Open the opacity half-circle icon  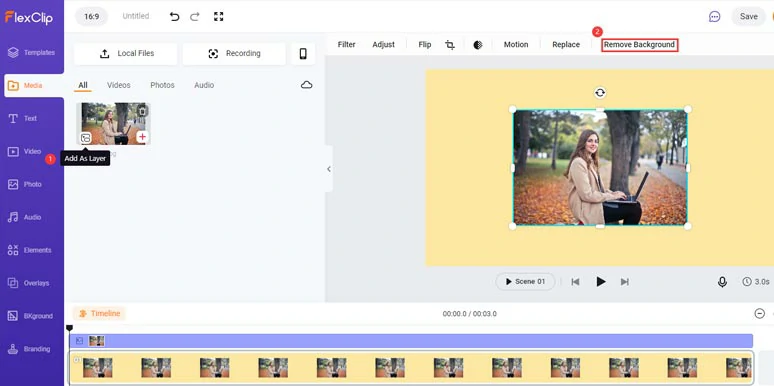477,45
